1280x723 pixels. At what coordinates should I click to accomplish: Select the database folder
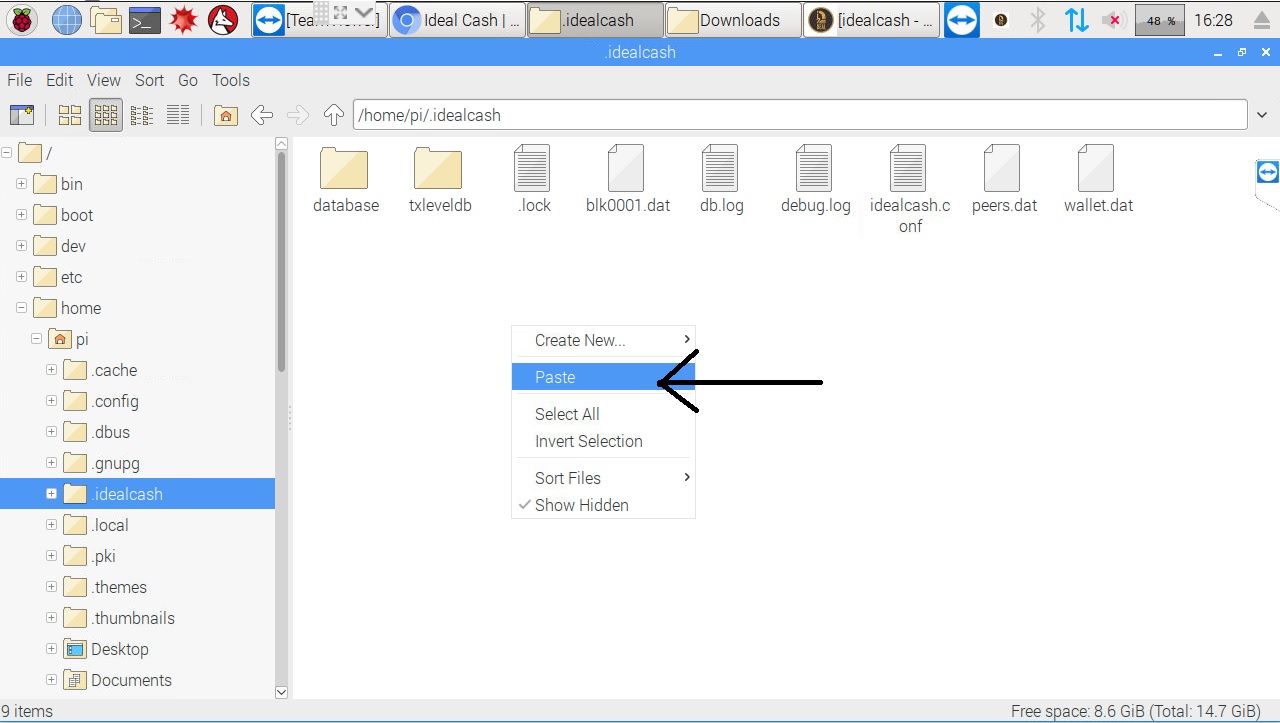345,180
